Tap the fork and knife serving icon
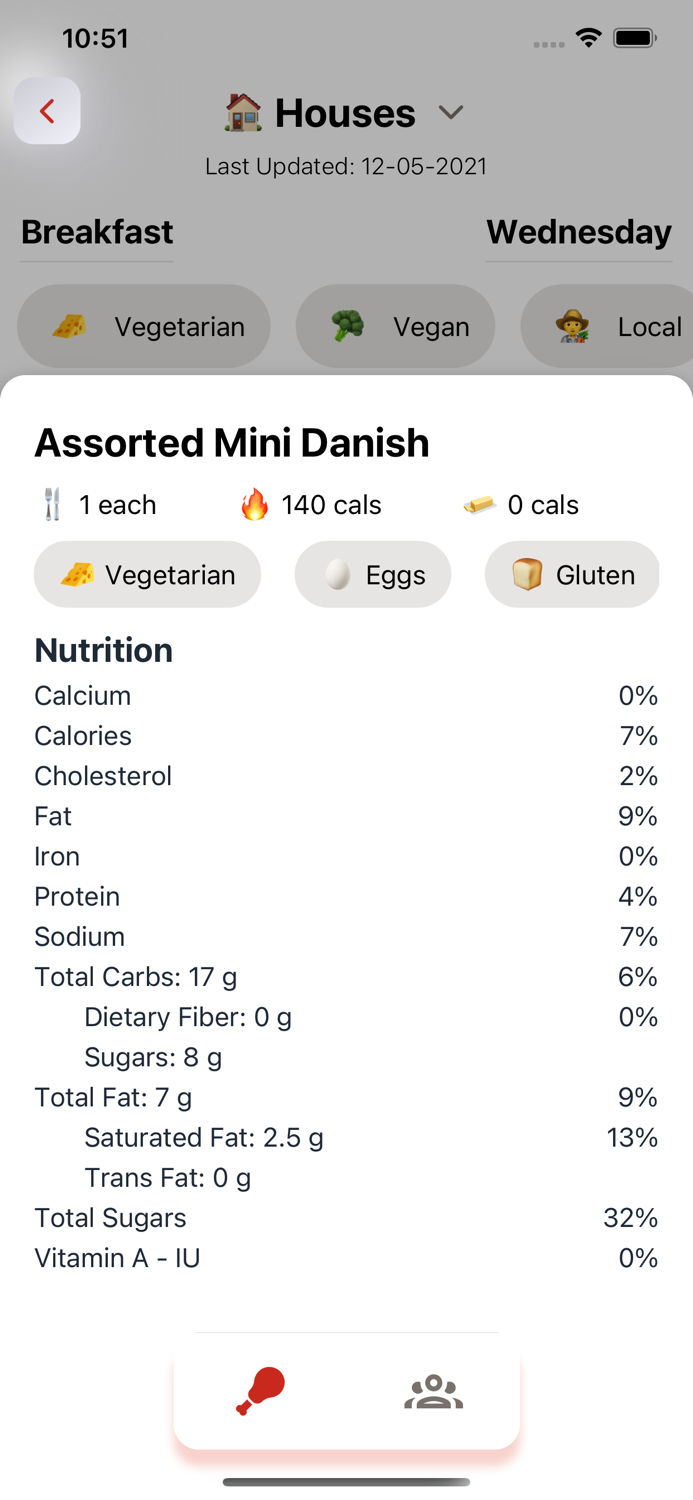The image size is (693, 1500). (53, 505)
